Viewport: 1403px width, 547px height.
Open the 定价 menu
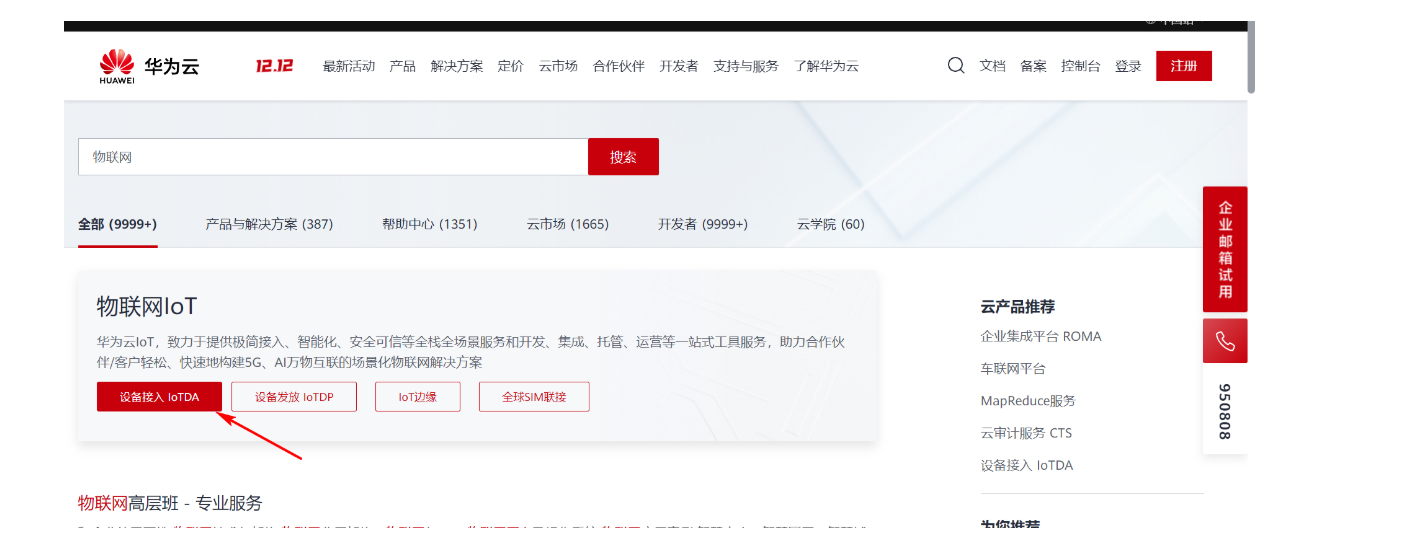pyautogui.click(x=511, y=66)
